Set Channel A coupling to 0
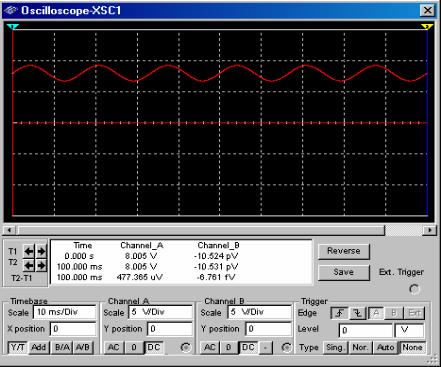 (134, 347)
